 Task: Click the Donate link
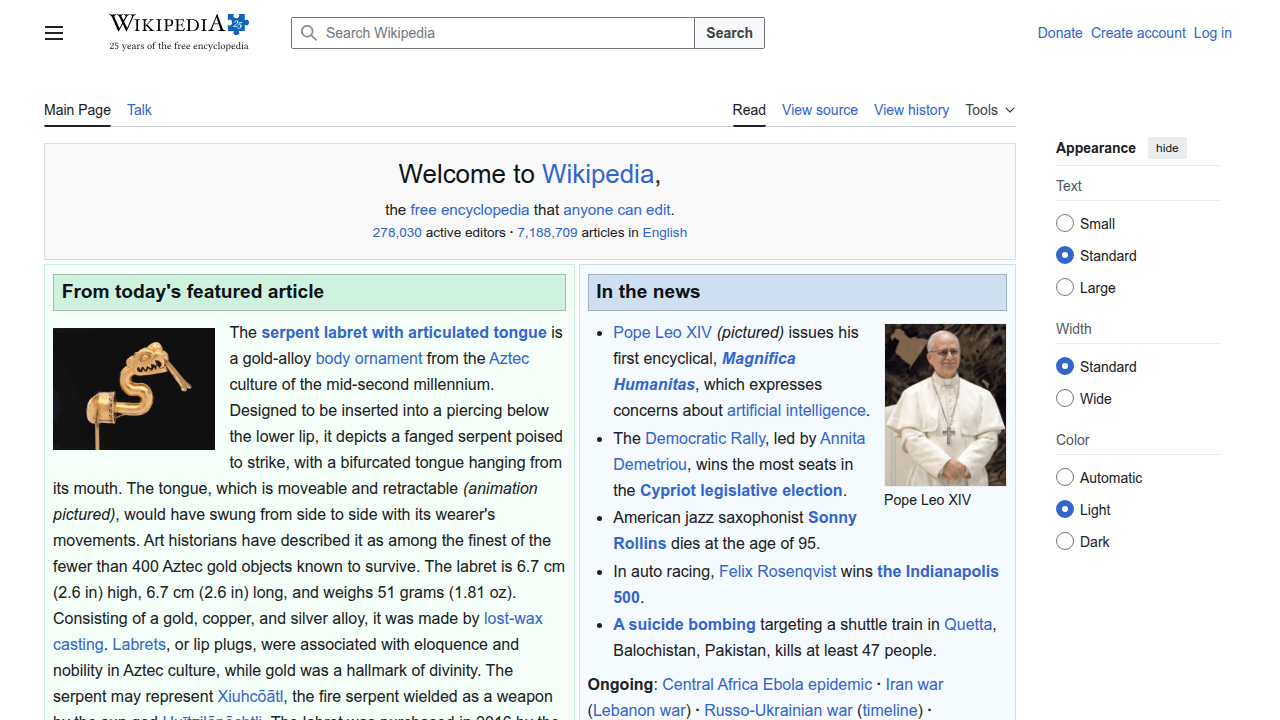coord(1060,33)
